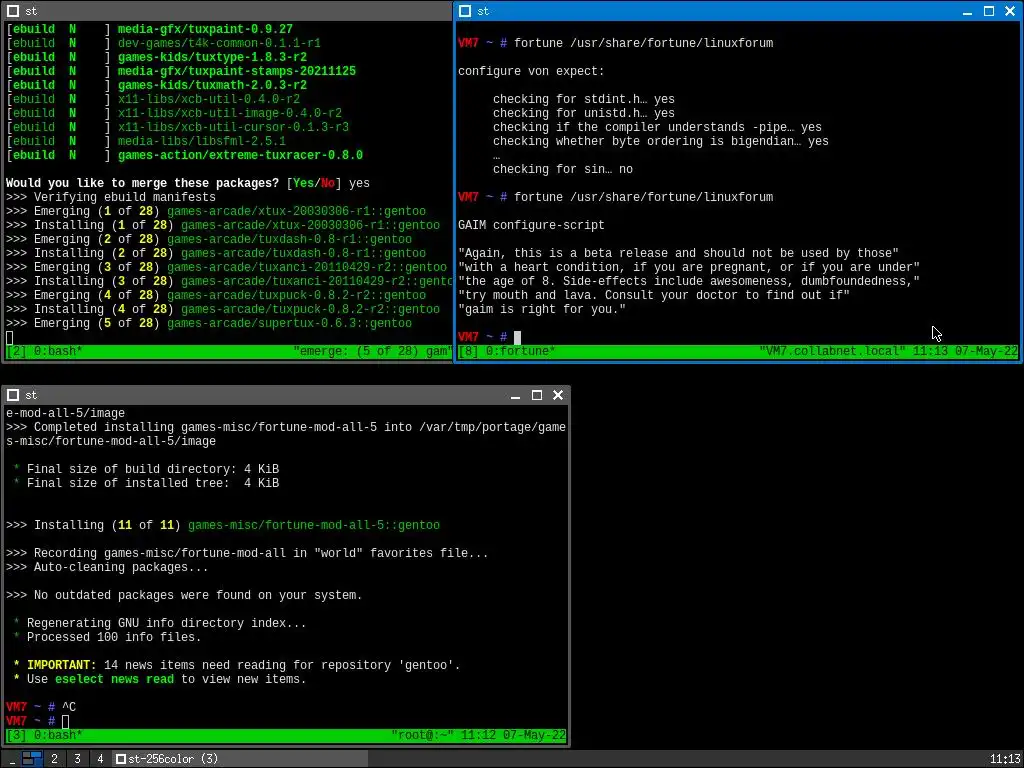1024x768 pixels.
Task: Click the window menu icon of the bottom st terminal
Action: 12,395
